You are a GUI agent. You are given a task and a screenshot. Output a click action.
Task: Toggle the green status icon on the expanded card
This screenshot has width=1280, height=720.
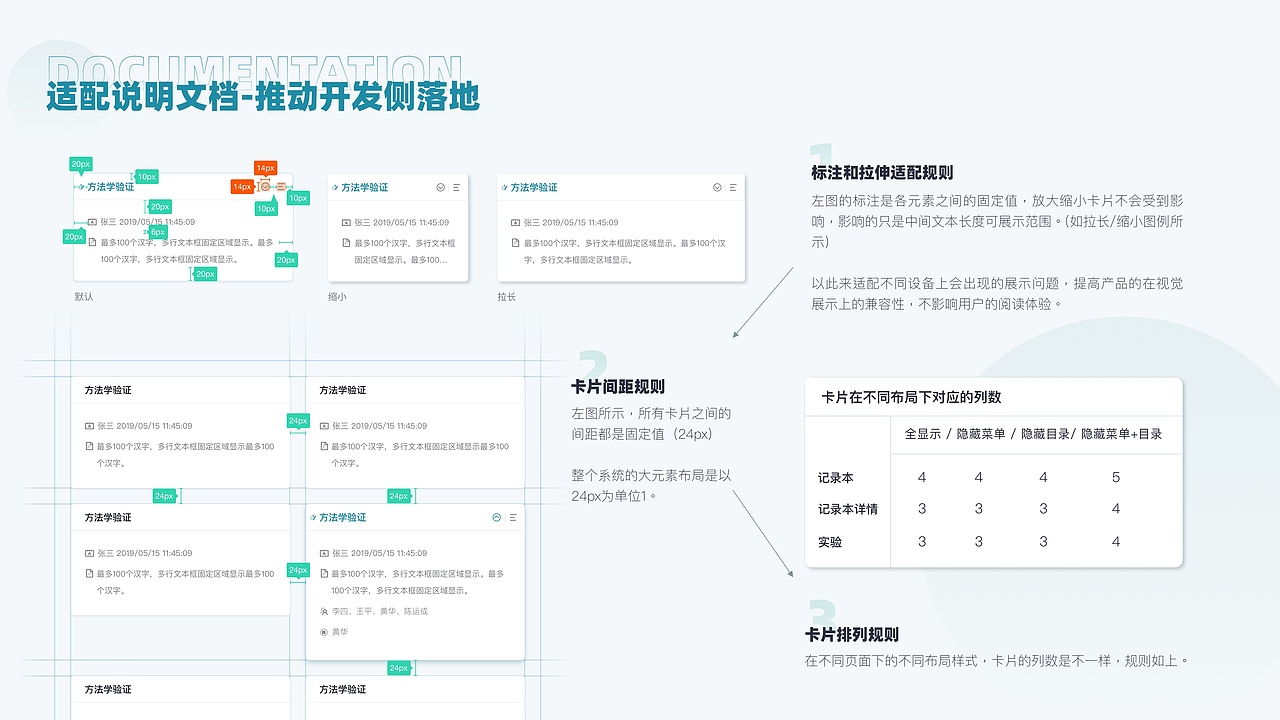[497, 518]
